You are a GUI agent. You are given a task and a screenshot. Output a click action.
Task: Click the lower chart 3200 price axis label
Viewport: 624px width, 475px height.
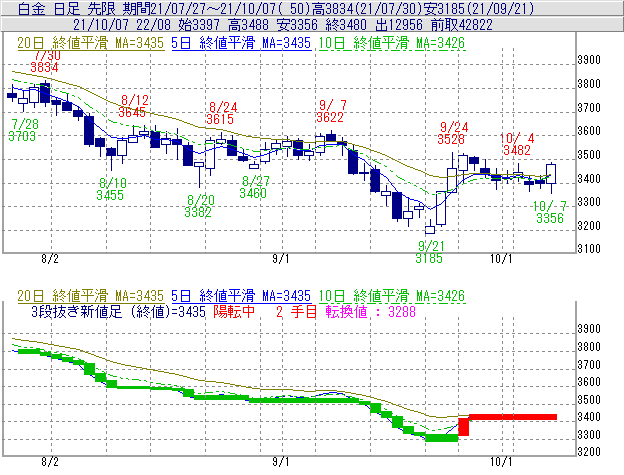coord(589,452)
